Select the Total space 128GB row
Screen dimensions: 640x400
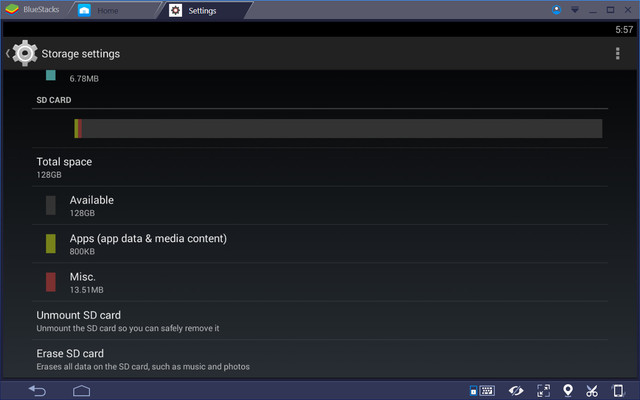320,167
